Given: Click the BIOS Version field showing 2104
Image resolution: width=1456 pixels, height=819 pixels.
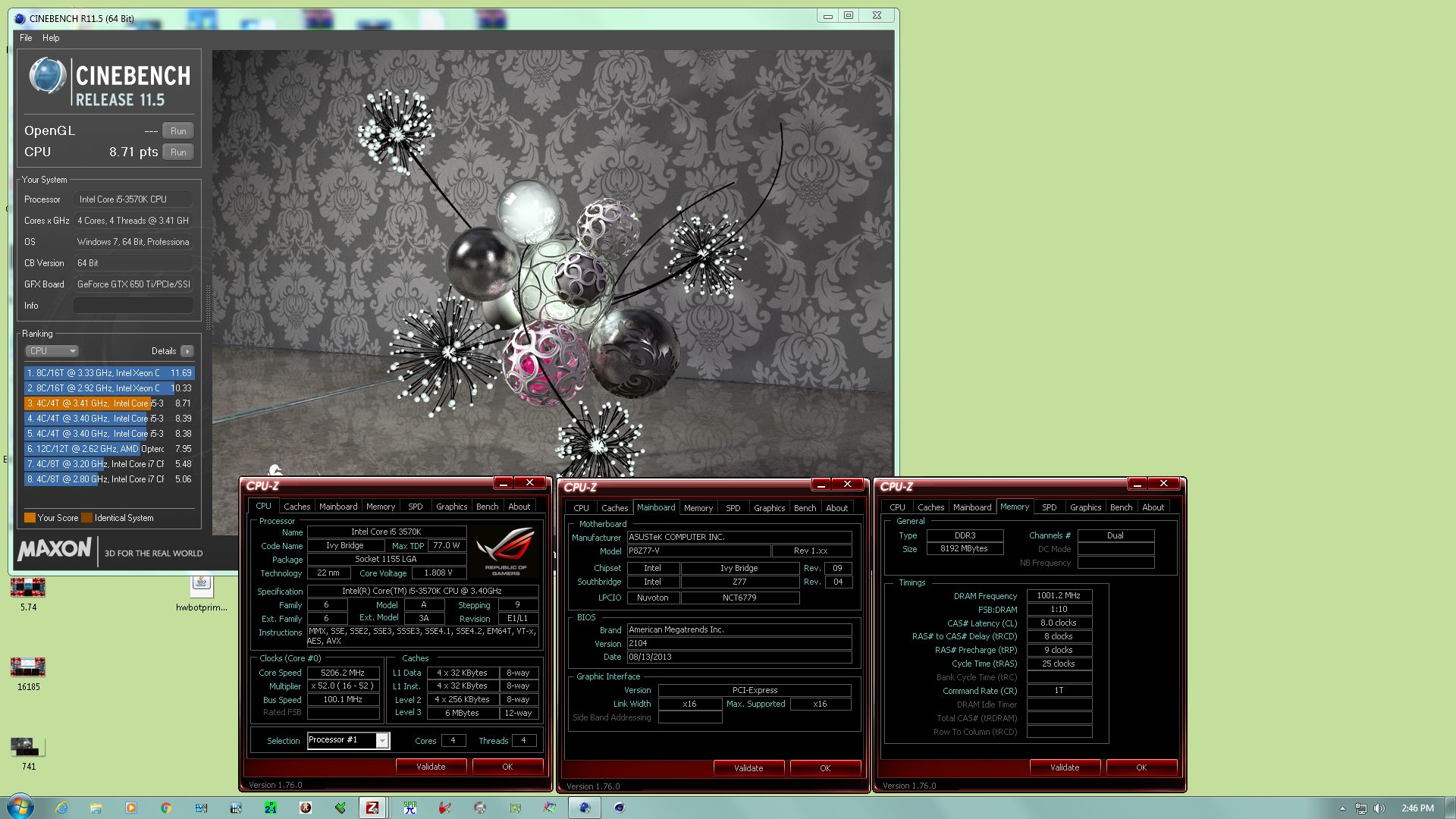Looking at the screenshot, I should [x=739, y=643].
